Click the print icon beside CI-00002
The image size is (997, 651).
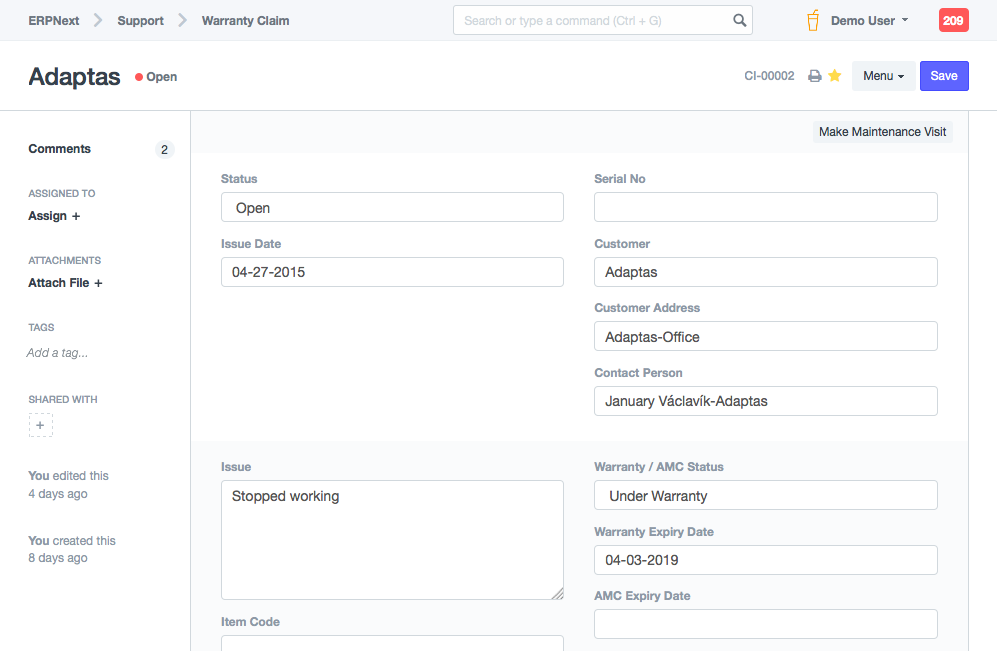pos(815,76)
